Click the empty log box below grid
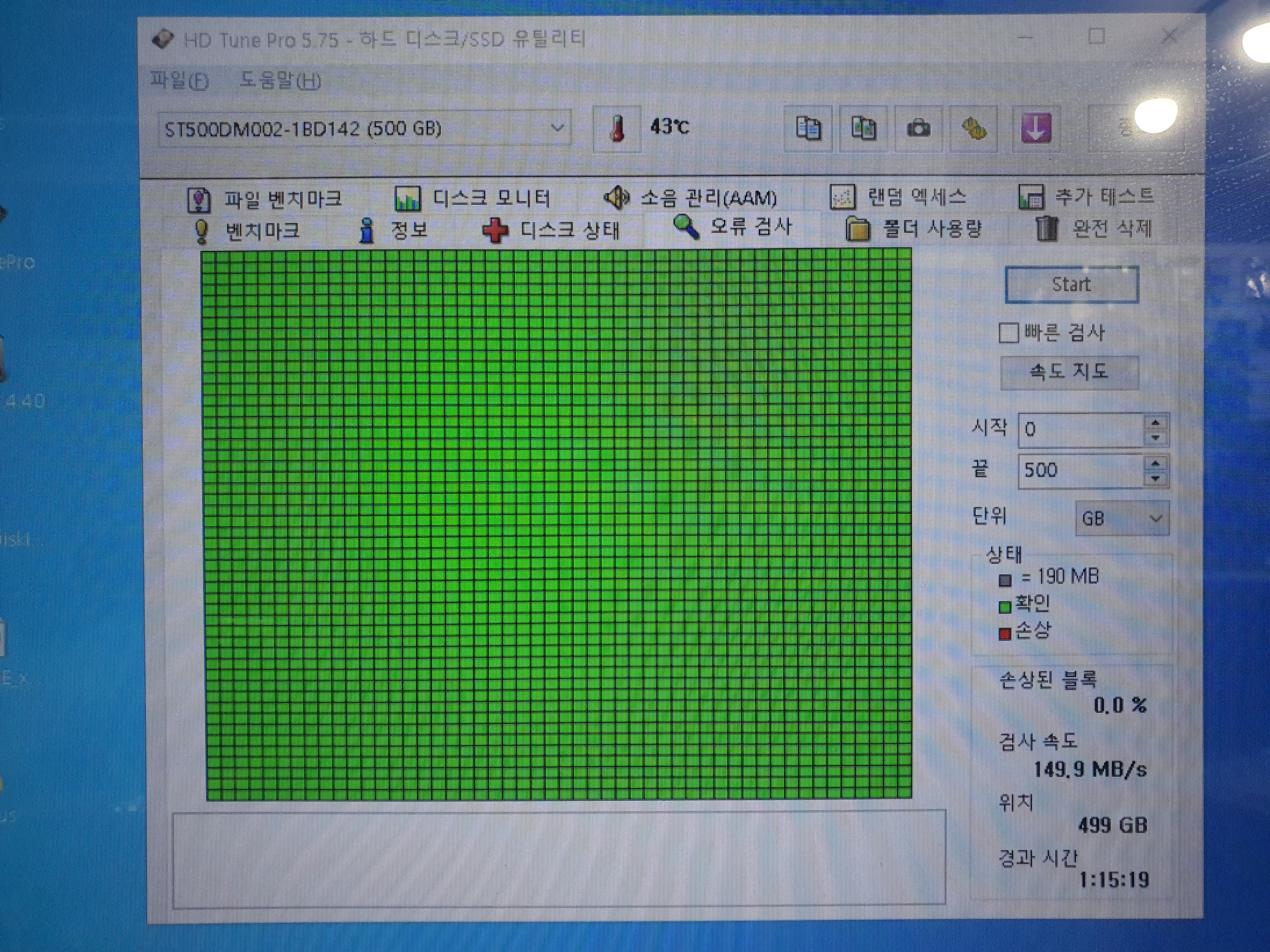This screenshot has height=952, width=1270. coord(559,858)
